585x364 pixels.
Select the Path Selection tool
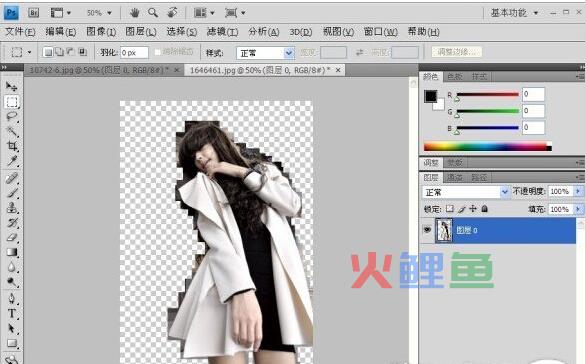(x=12, y=329)
